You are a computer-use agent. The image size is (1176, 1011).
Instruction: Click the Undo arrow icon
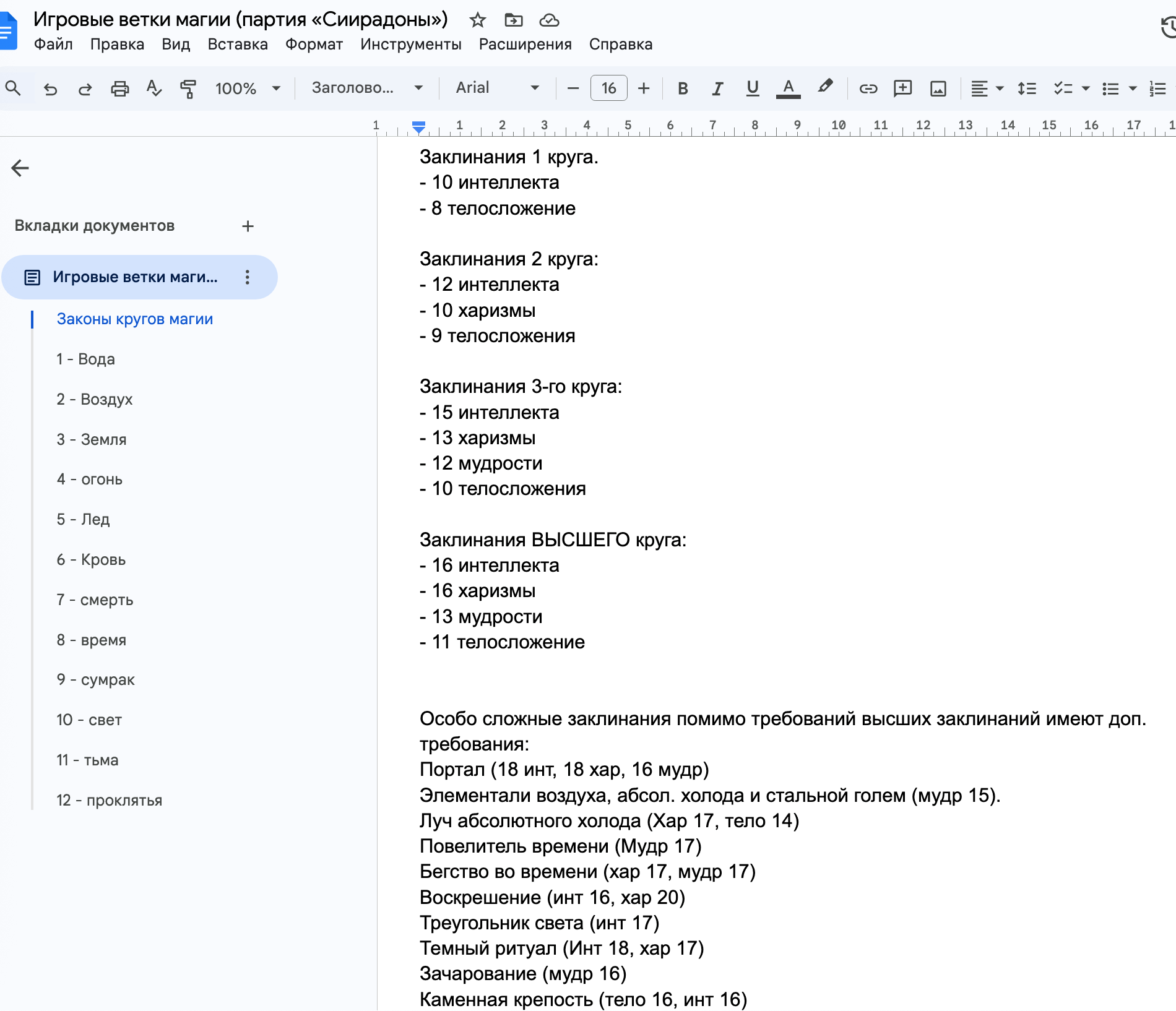point(50,88)
